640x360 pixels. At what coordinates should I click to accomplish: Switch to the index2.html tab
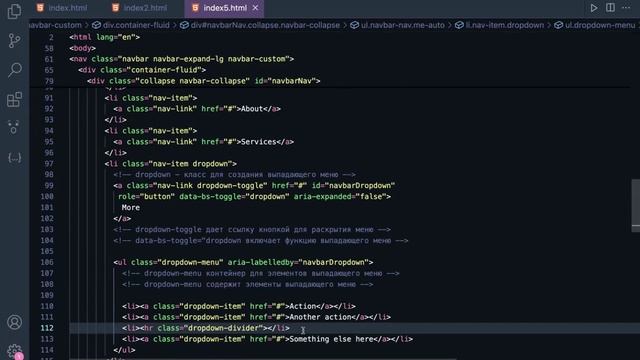pyautogui.click(x=140, y=8)
